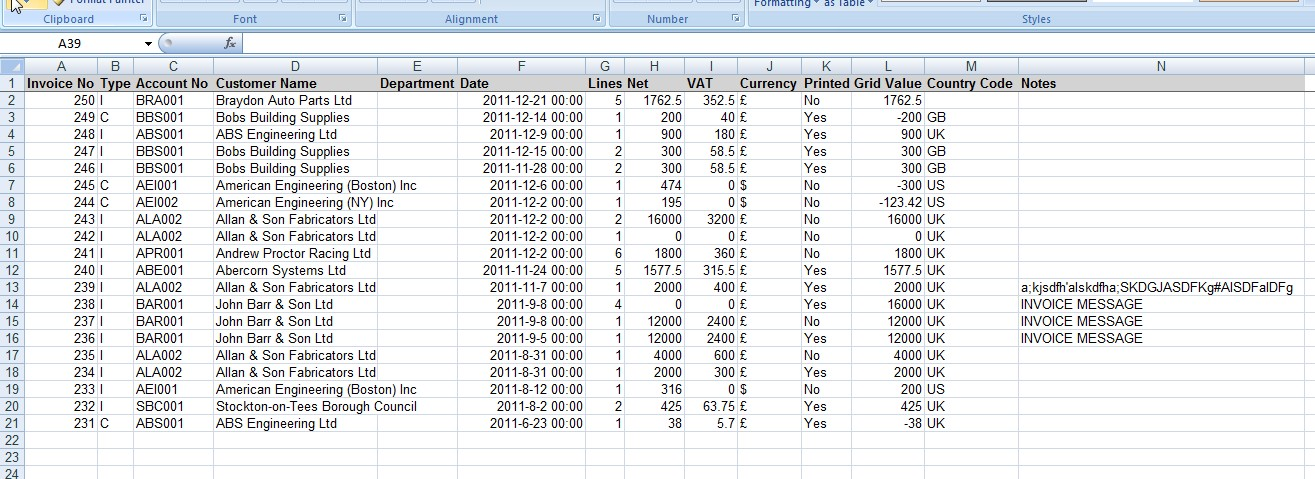Viewport: 1315px width, 479px height.
Task: Click the Select All corner button
Action: click(11, 66)
